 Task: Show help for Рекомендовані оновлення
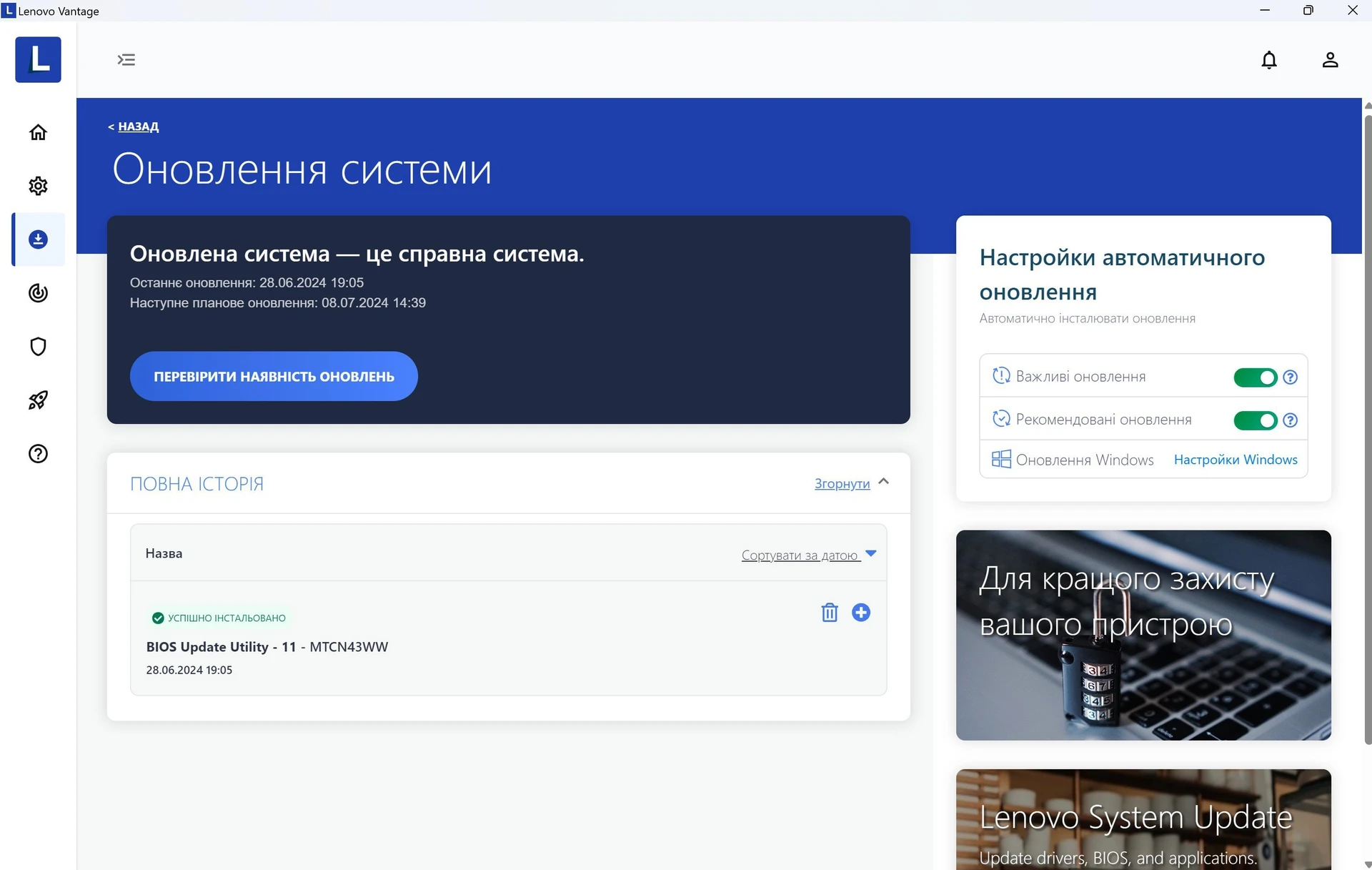click(1290, 420)
